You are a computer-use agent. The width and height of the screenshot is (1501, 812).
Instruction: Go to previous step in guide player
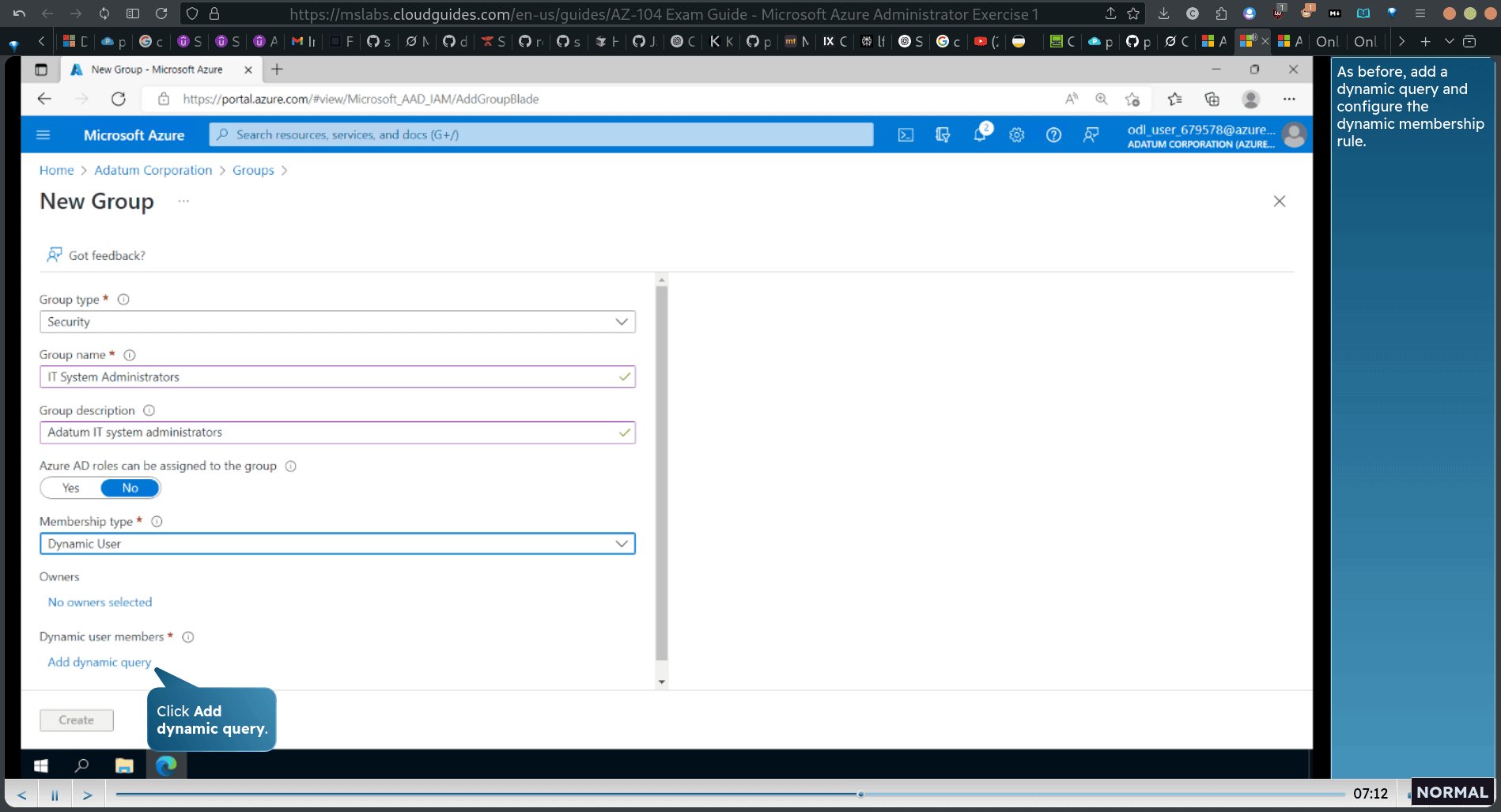pos(22,795)
